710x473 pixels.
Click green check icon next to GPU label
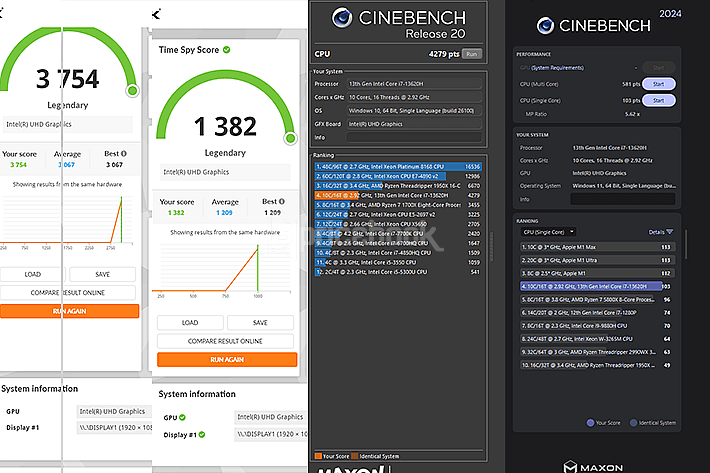click(x=182, y=417)
